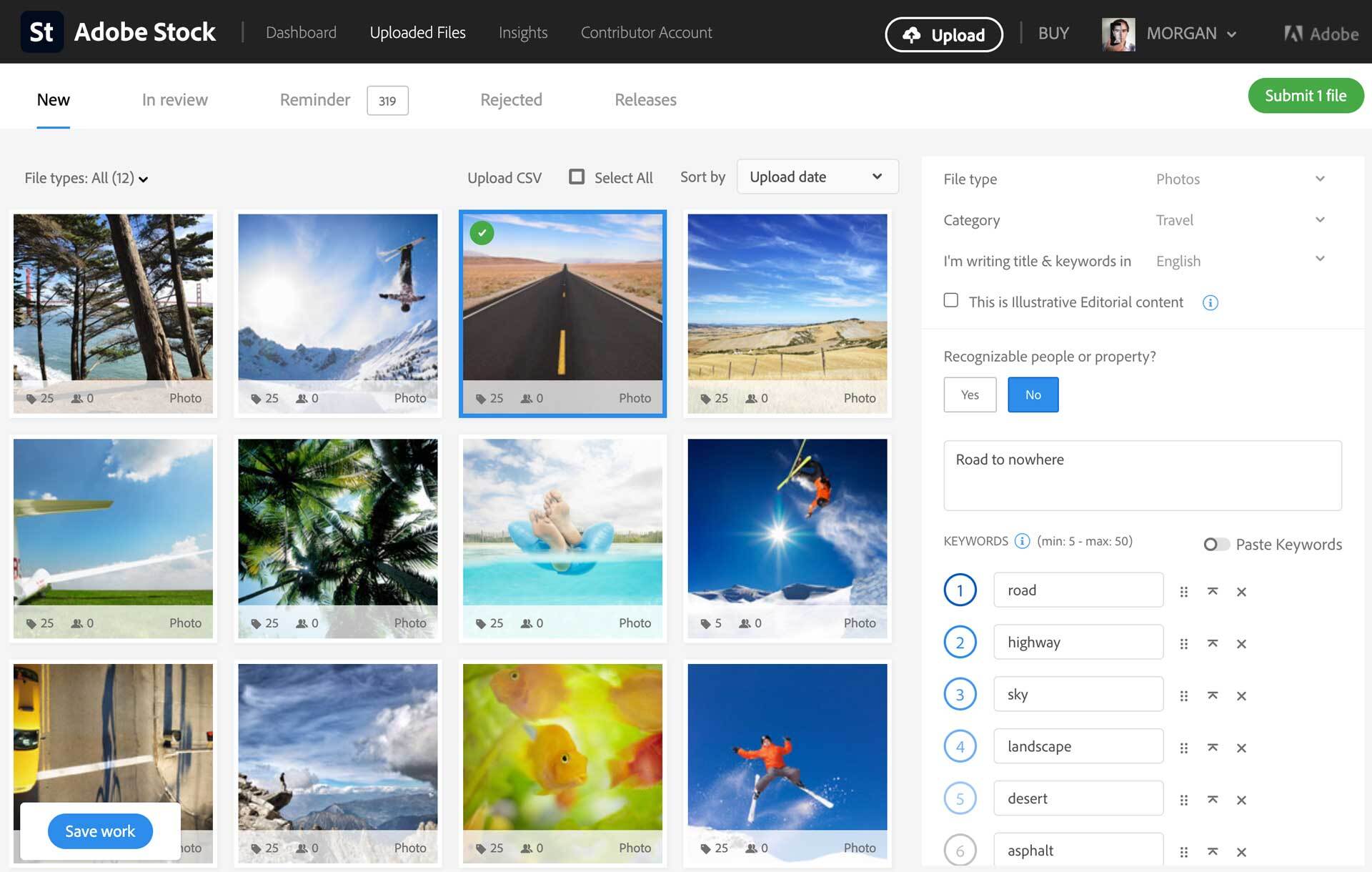Click the Upload CSV icon
Viewport: 1372px width, 872px height.
[x=504, y=177]
